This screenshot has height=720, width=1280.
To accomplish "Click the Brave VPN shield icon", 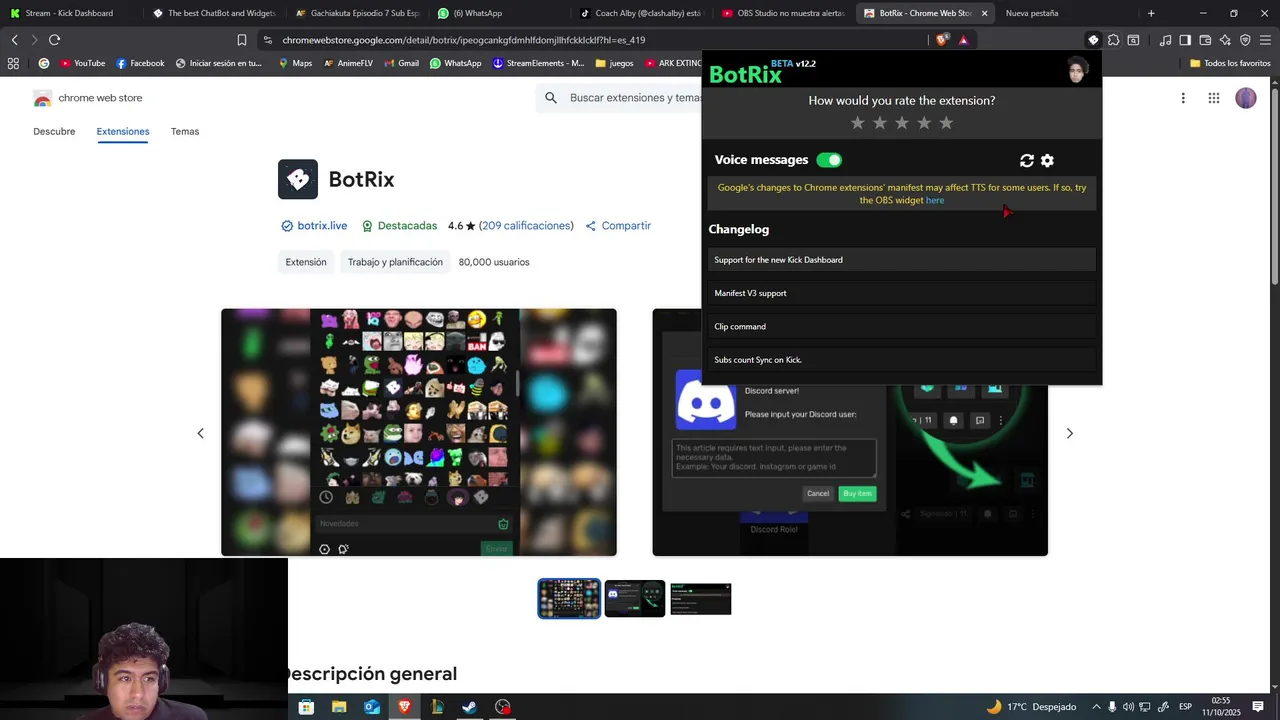I will click(x=1245, y=40).
